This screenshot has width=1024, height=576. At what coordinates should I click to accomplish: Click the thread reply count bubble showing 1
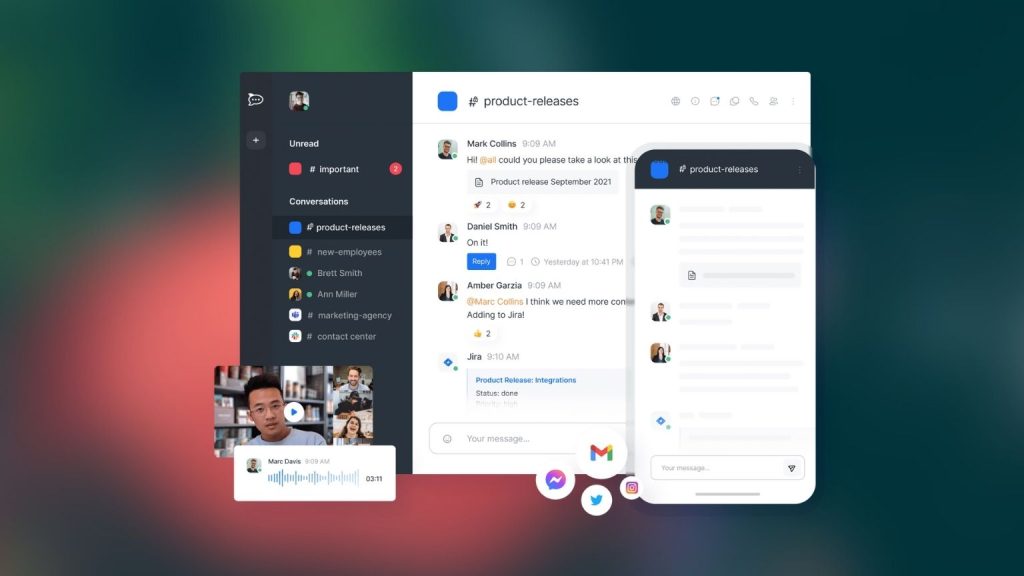(515, 262)
